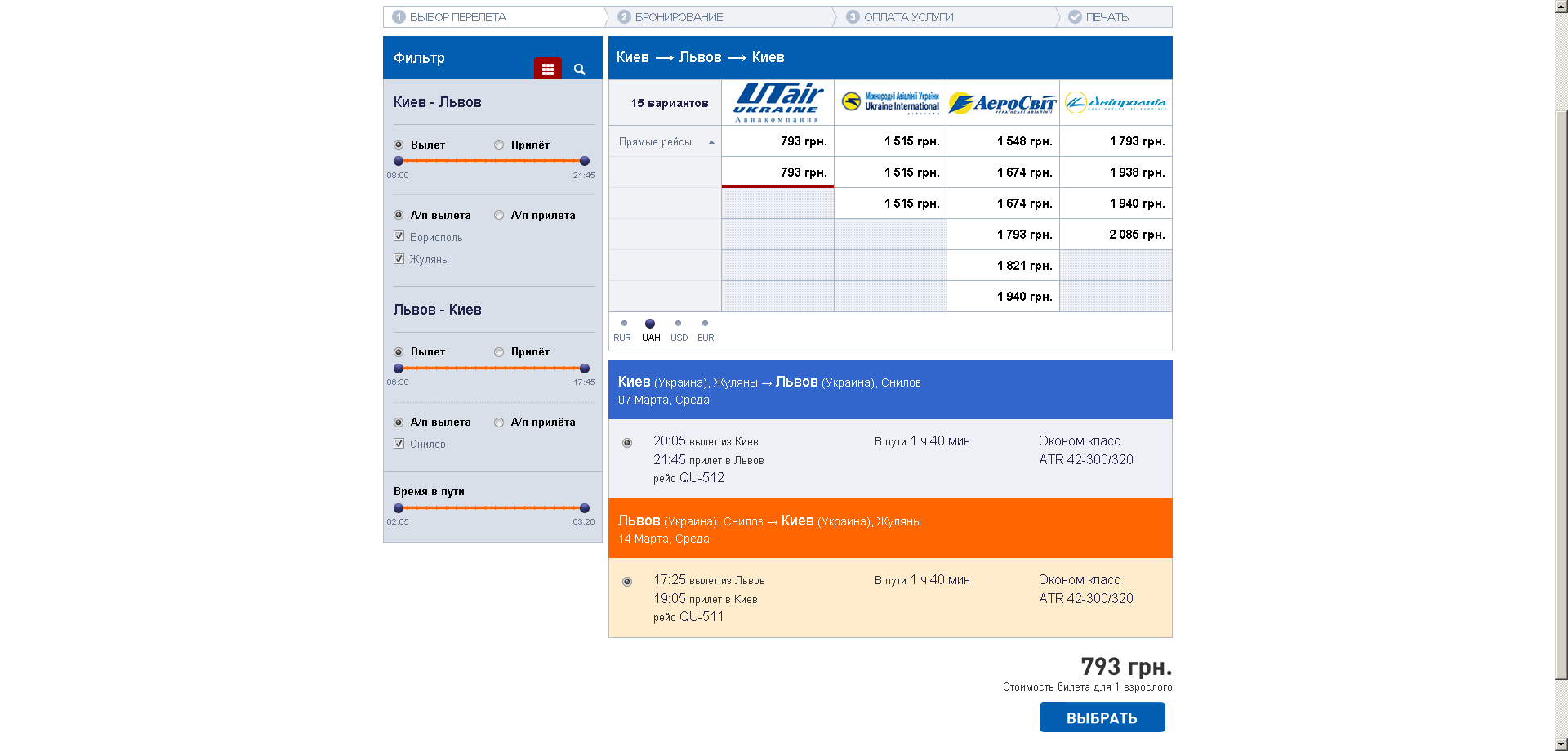Toggle the Снилов airport checkbox
Screen dimensions: 1568x751
tap(399, 443)
